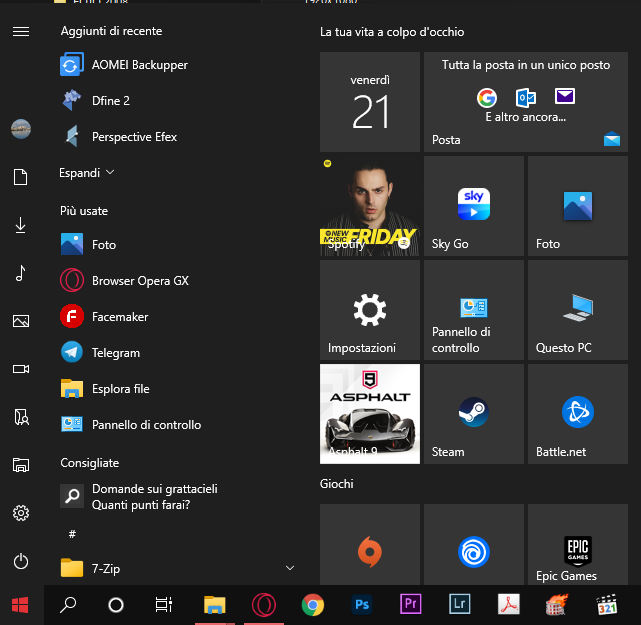This screenshot has width=641, height=625.
Task: Launch the Steam tile
Action: click(x=474, y=414)
